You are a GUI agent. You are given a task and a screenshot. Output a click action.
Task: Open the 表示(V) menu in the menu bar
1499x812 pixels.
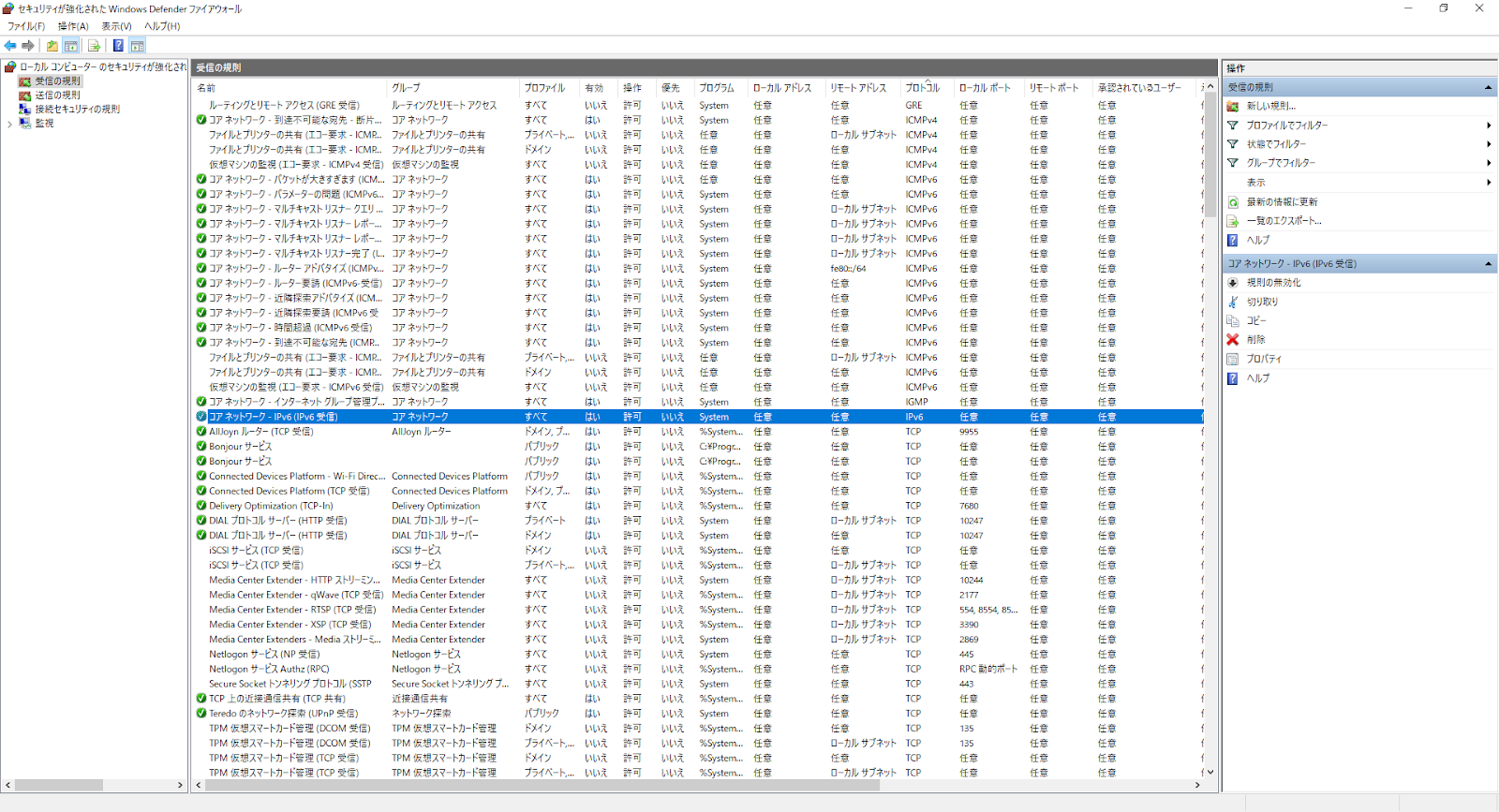[116, 26]
